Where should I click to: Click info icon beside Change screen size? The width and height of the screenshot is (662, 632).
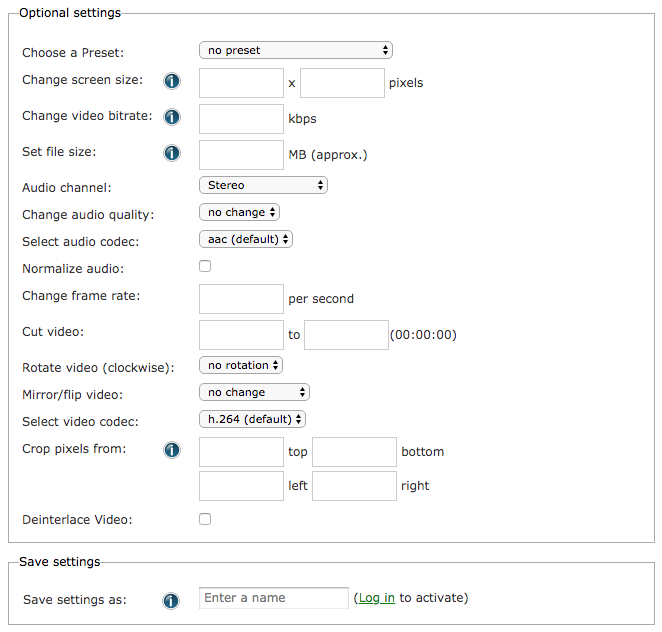171,81
